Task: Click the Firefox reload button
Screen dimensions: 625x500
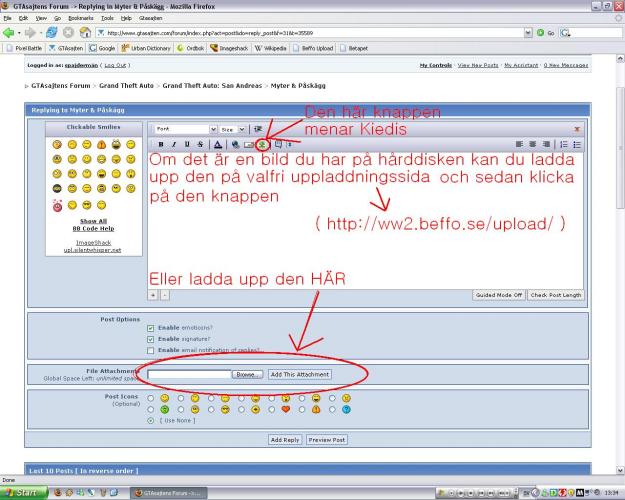Action: click(50, 32)
